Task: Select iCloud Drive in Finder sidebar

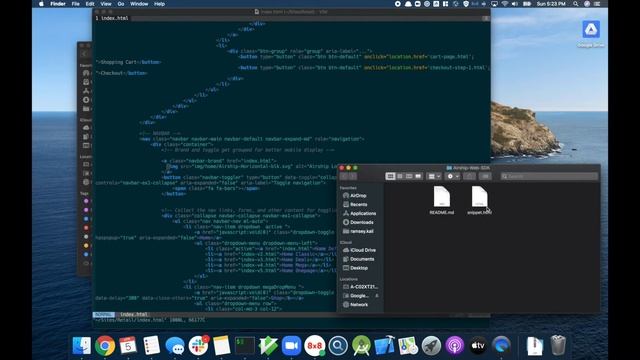Action: point(359,250)
